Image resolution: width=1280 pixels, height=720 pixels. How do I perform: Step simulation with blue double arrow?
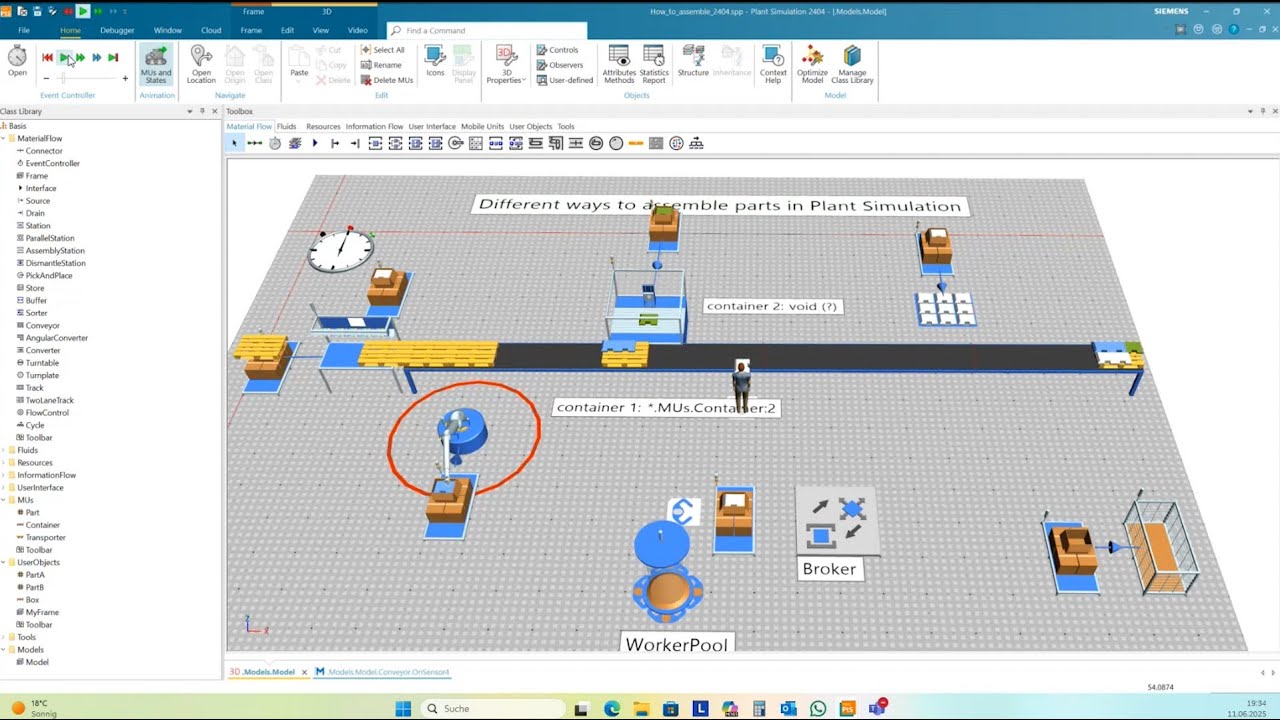[97, 58]
